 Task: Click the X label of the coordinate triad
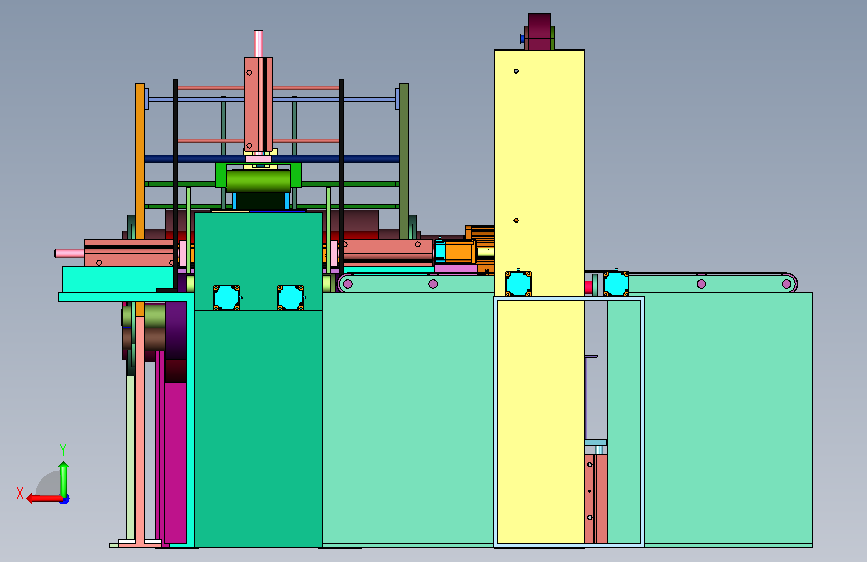pyautogui.click(x=20, y=493)
